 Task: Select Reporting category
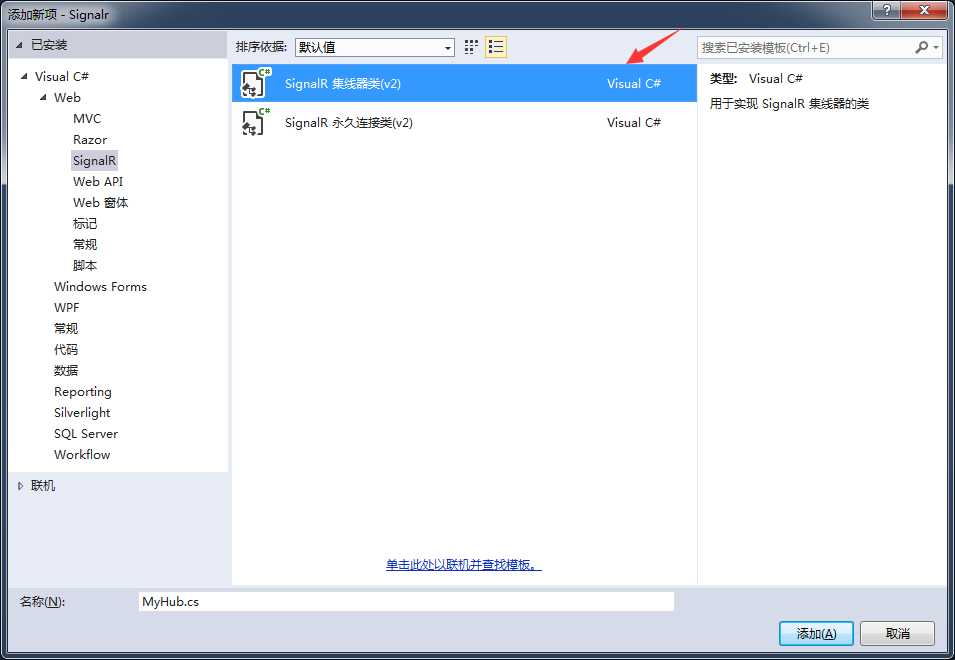click(83, 391)
